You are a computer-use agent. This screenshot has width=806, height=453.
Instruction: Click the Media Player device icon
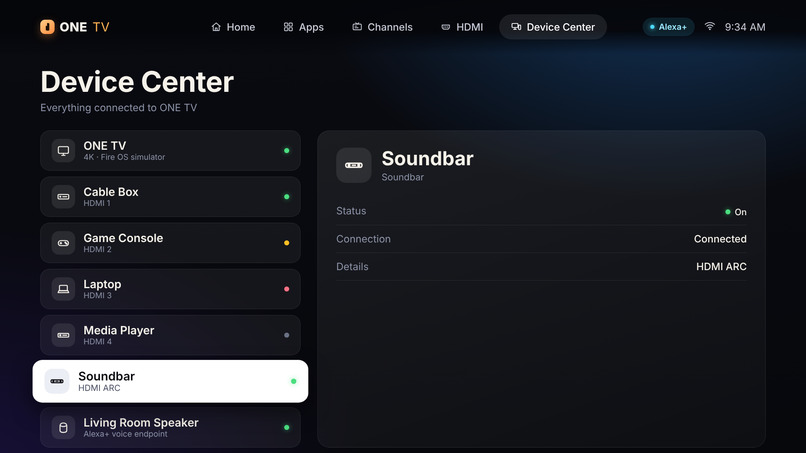63,335
